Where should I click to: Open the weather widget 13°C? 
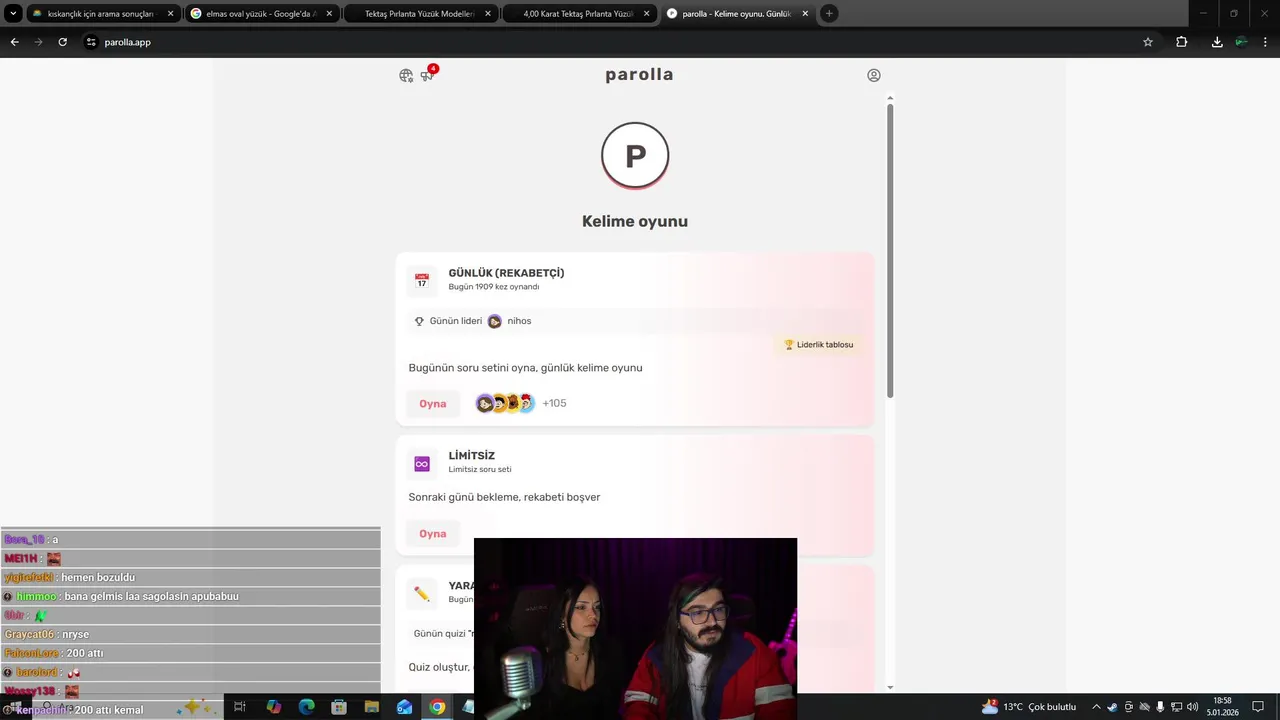(x=1029, y=707)
